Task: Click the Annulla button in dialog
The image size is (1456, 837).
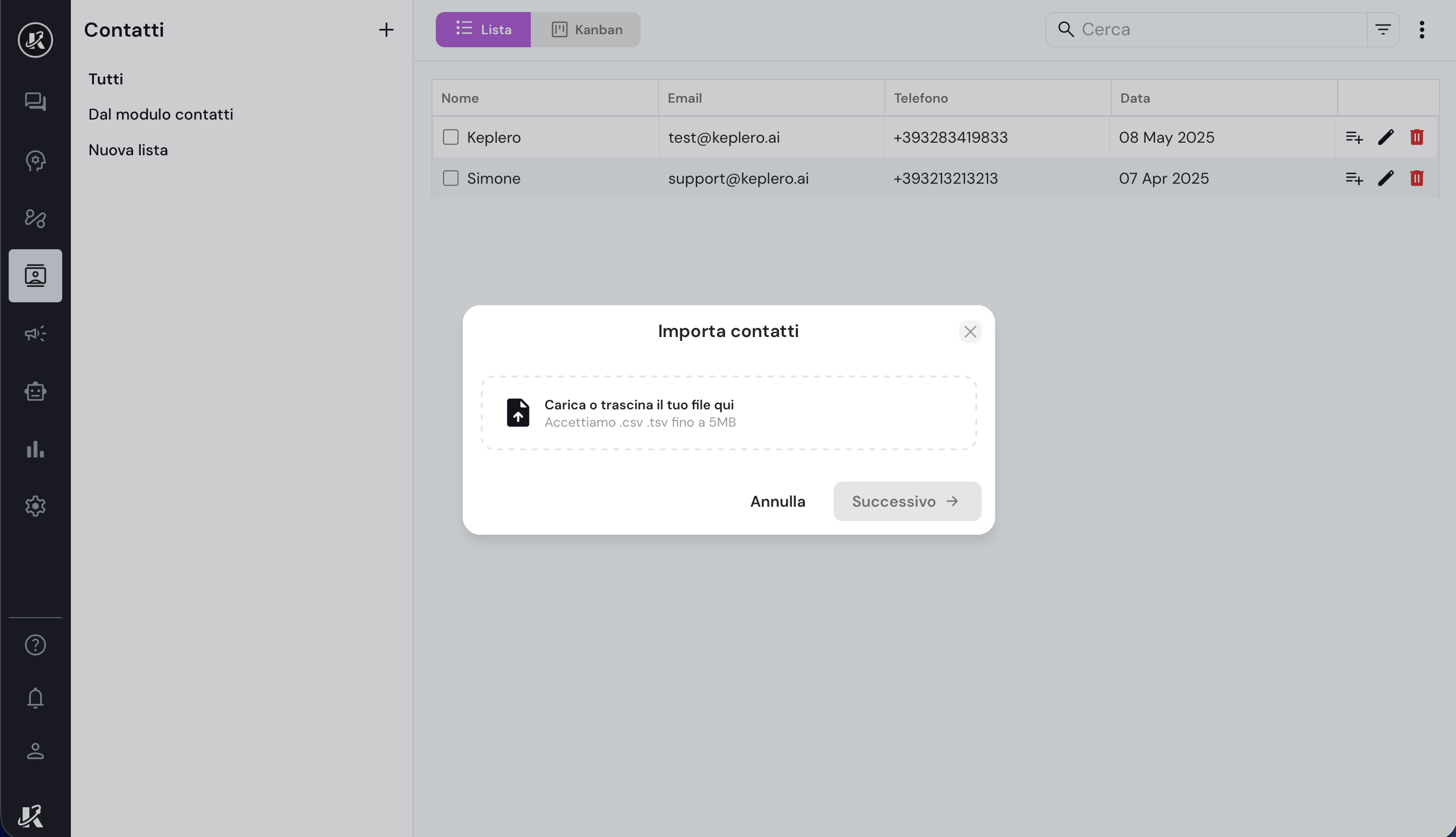Action: (x=777, y=501)
